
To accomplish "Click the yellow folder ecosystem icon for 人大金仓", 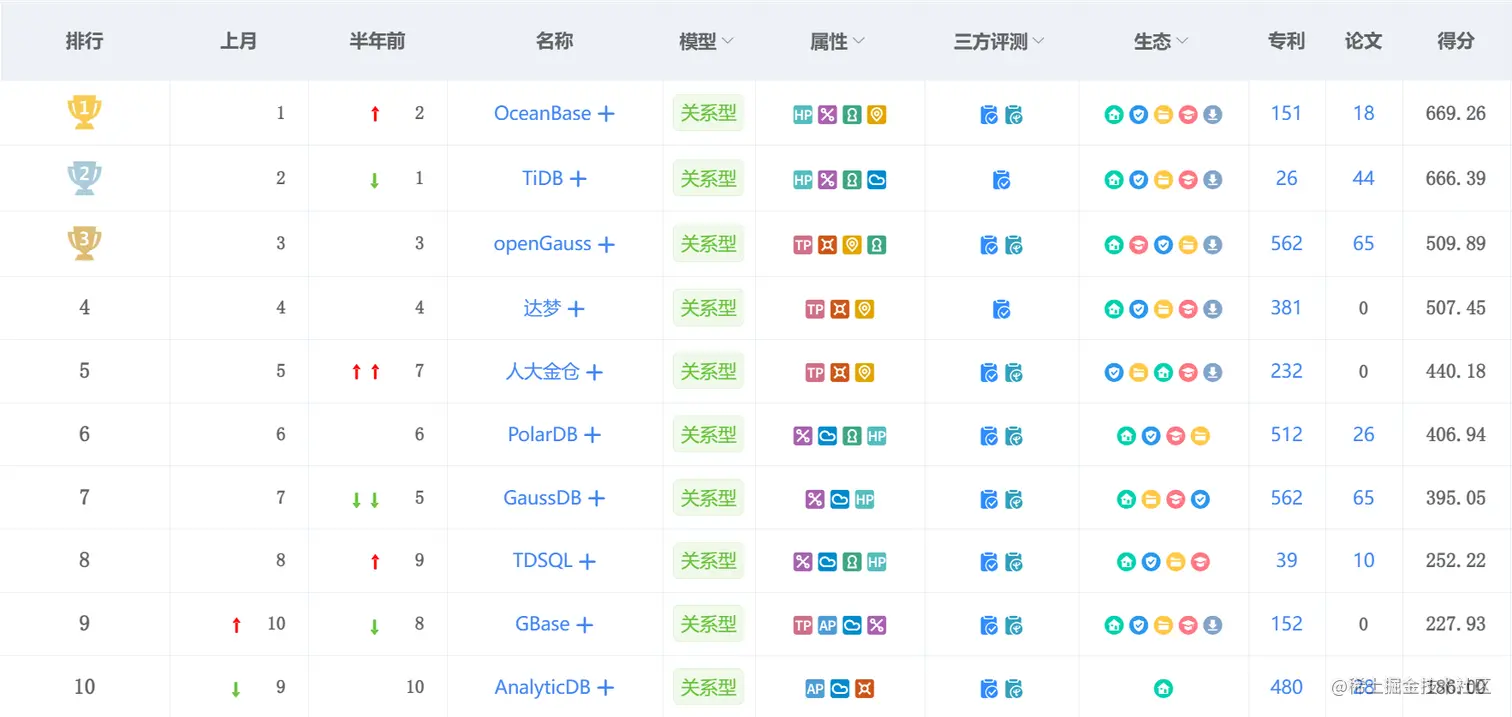I will (x=1138, y=373).
